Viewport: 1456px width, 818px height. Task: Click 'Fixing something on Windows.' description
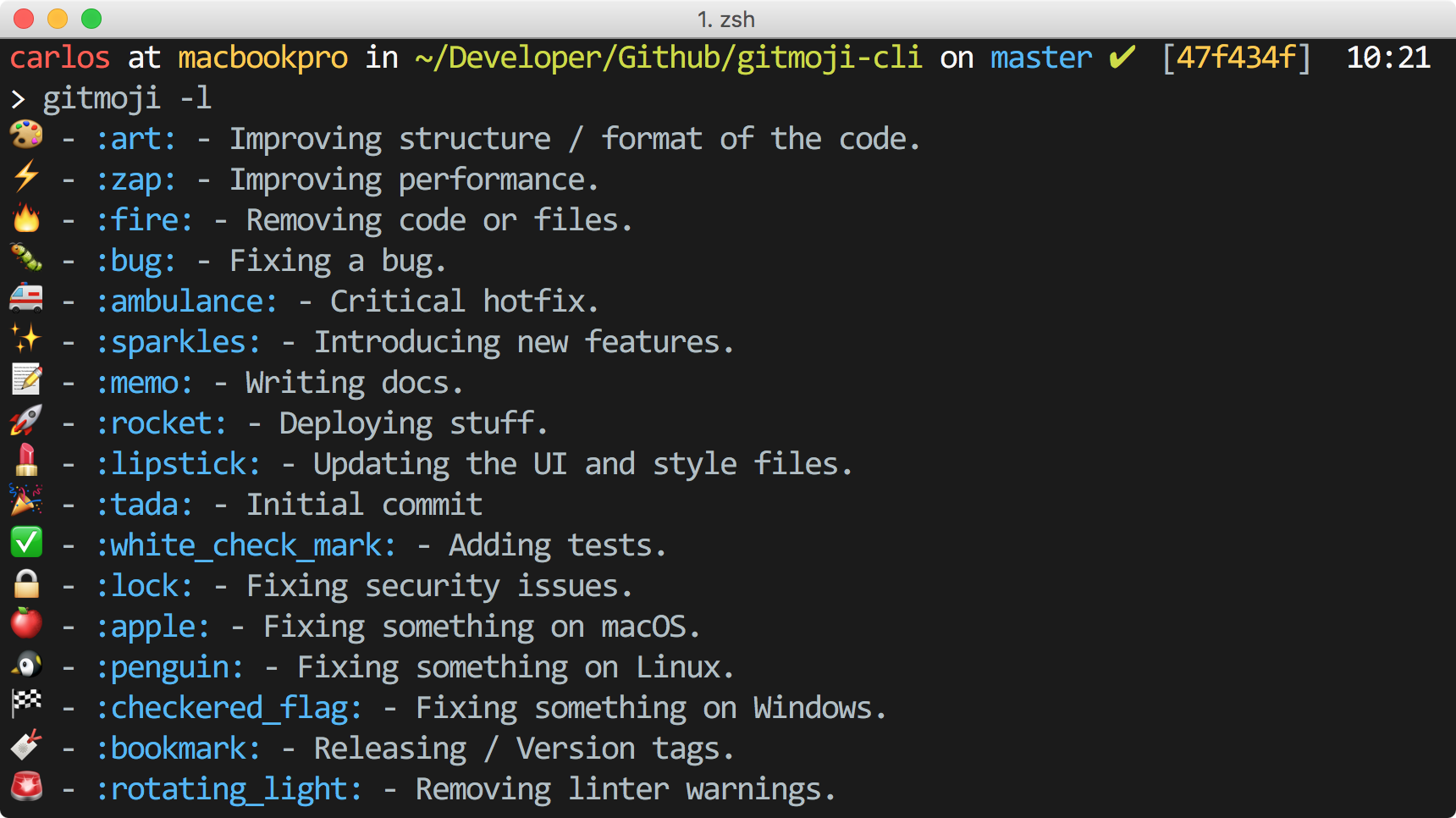[651, 708]
